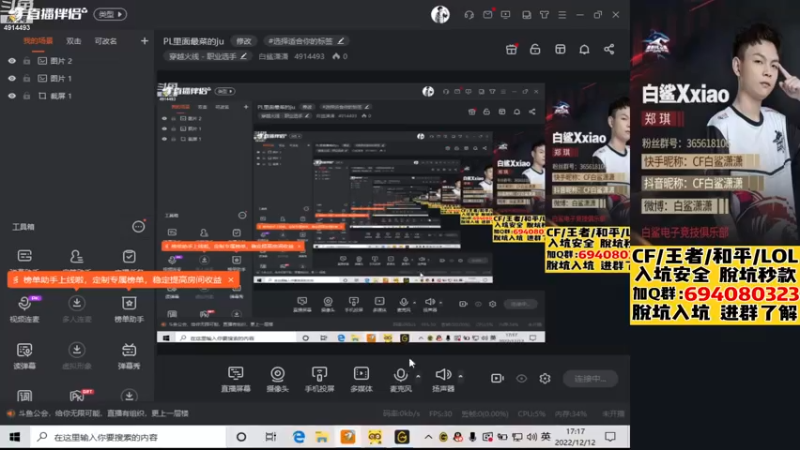Open the 视频连麦 video link tool
The width and height of the screenshot is (800, 450).
[24, 308]
